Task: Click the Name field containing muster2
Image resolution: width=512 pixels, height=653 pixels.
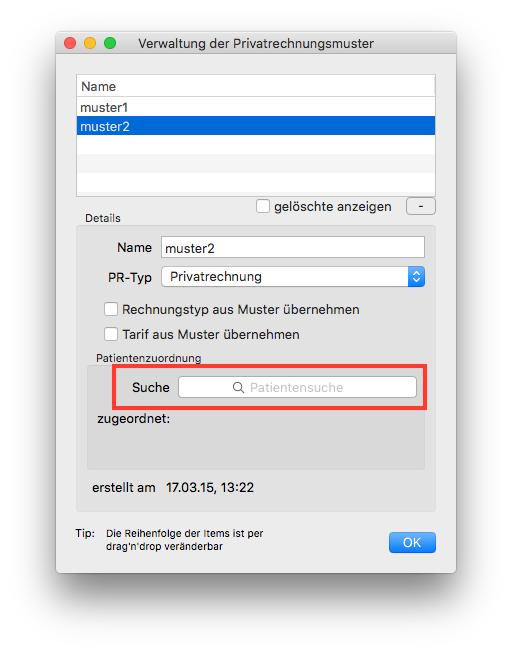Action: click(293, 248)
